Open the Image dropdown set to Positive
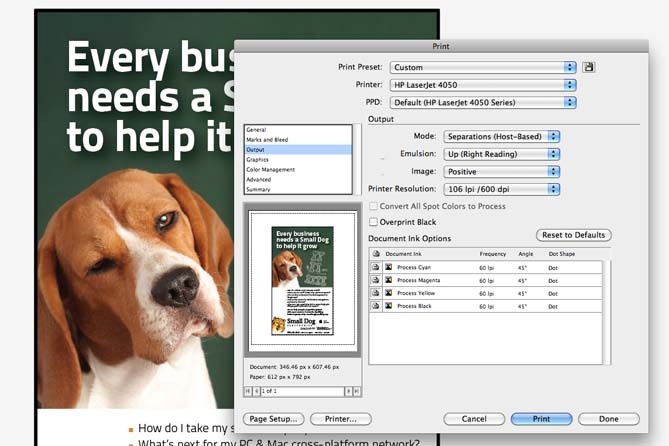669x446 pixels. pos(502,172)
